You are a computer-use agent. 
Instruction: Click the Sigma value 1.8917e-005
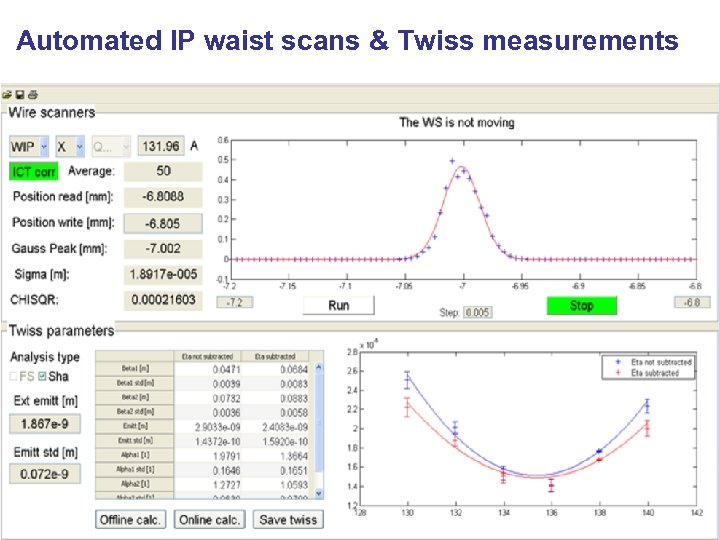tap(163, 275)
